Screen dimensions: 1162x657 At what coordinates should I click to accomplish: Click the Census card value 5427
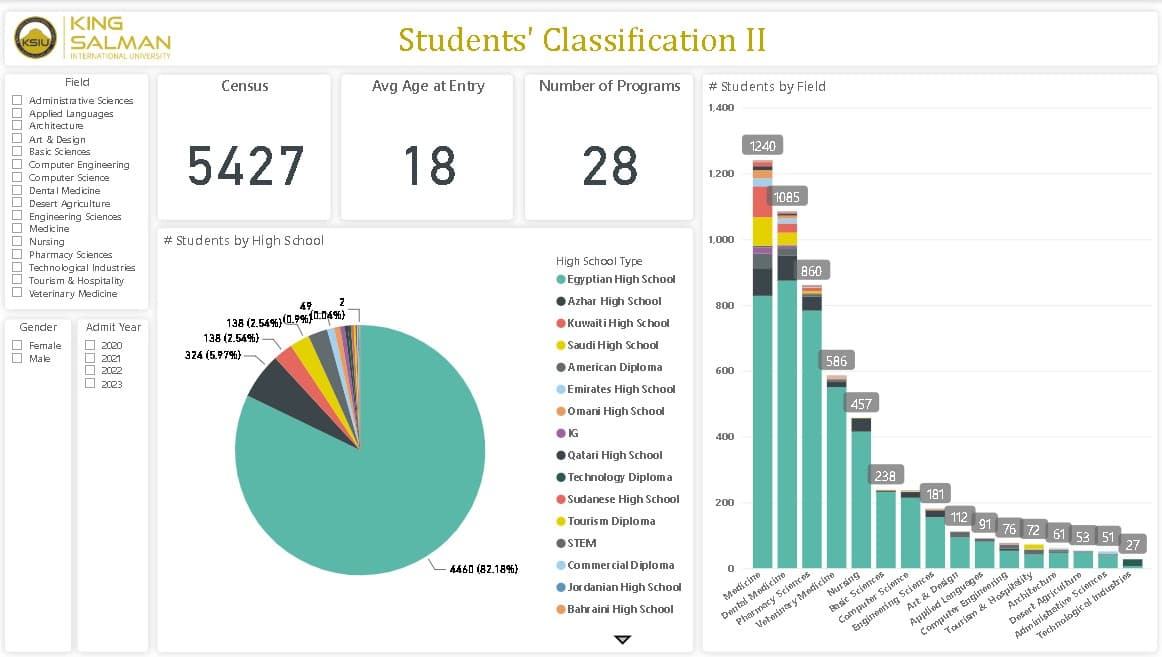246,165
